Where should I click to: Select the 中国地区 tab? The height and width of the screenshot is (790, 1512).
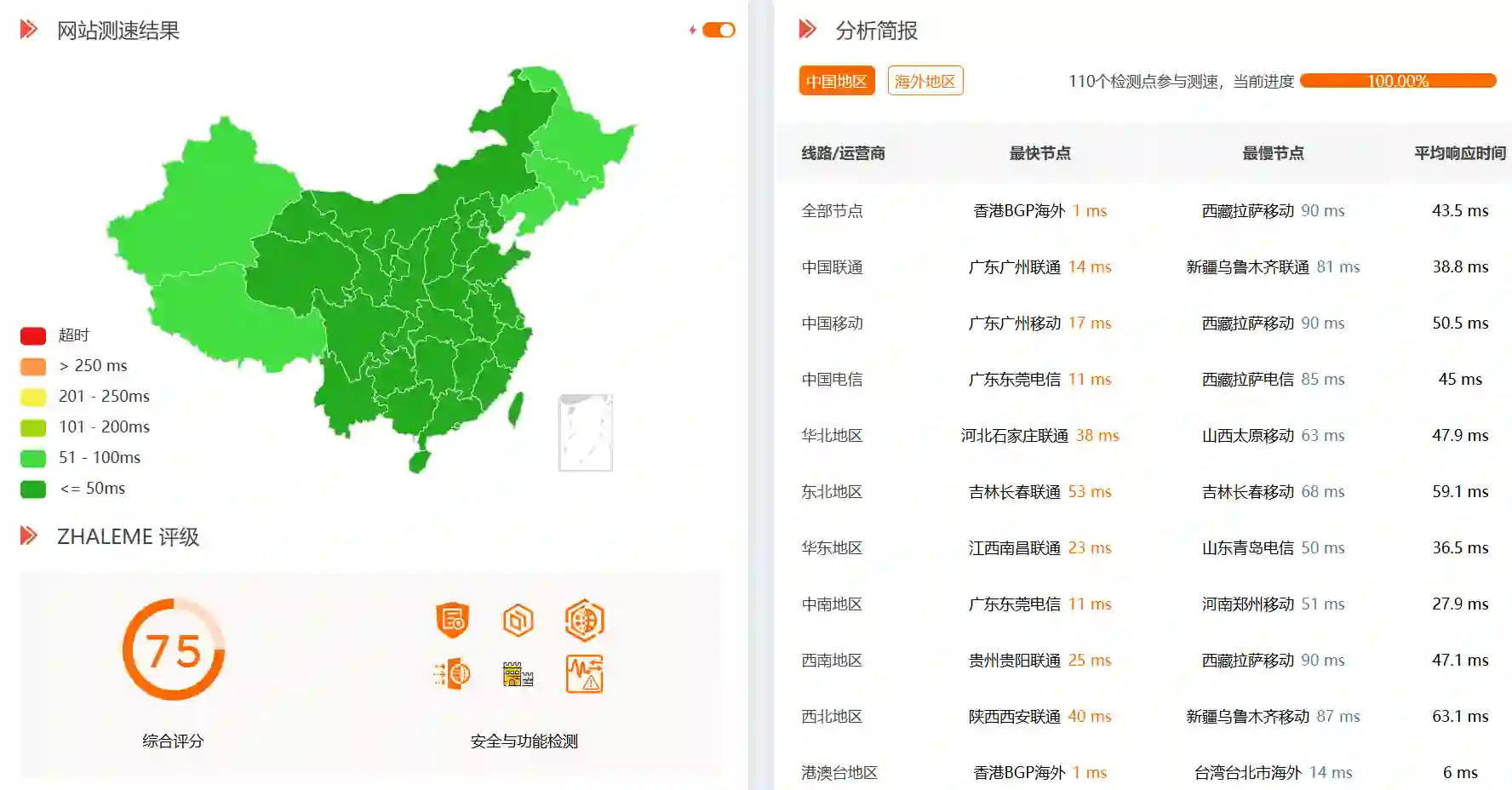tap(836, 80)
